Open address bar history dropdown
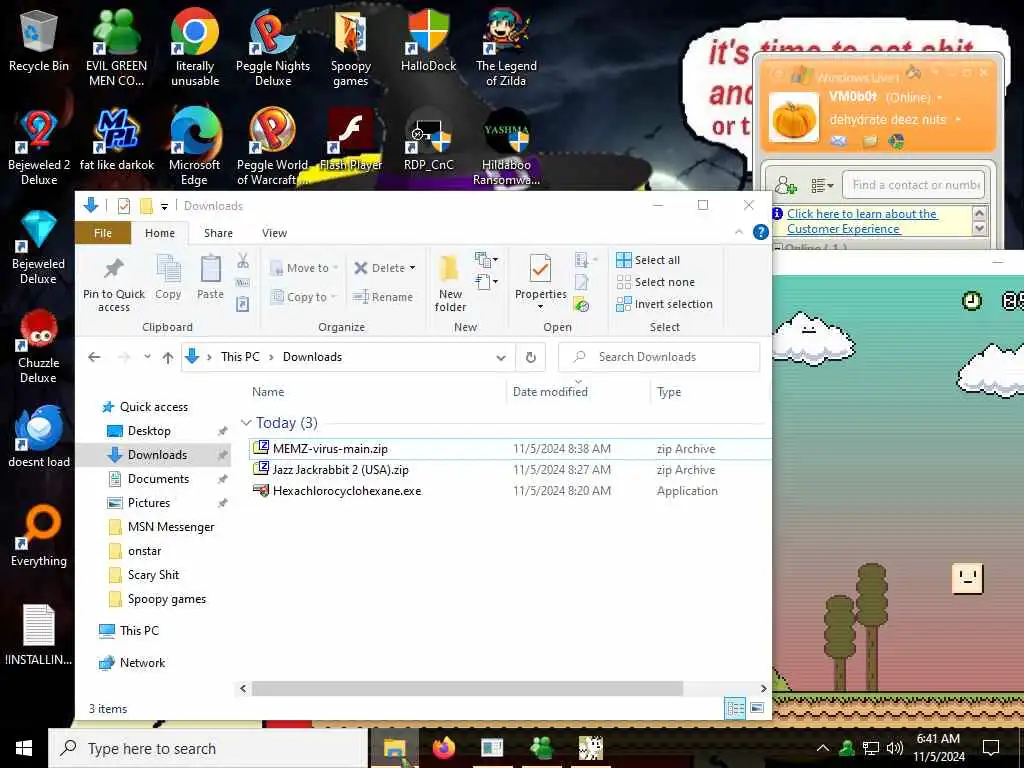 501,357
